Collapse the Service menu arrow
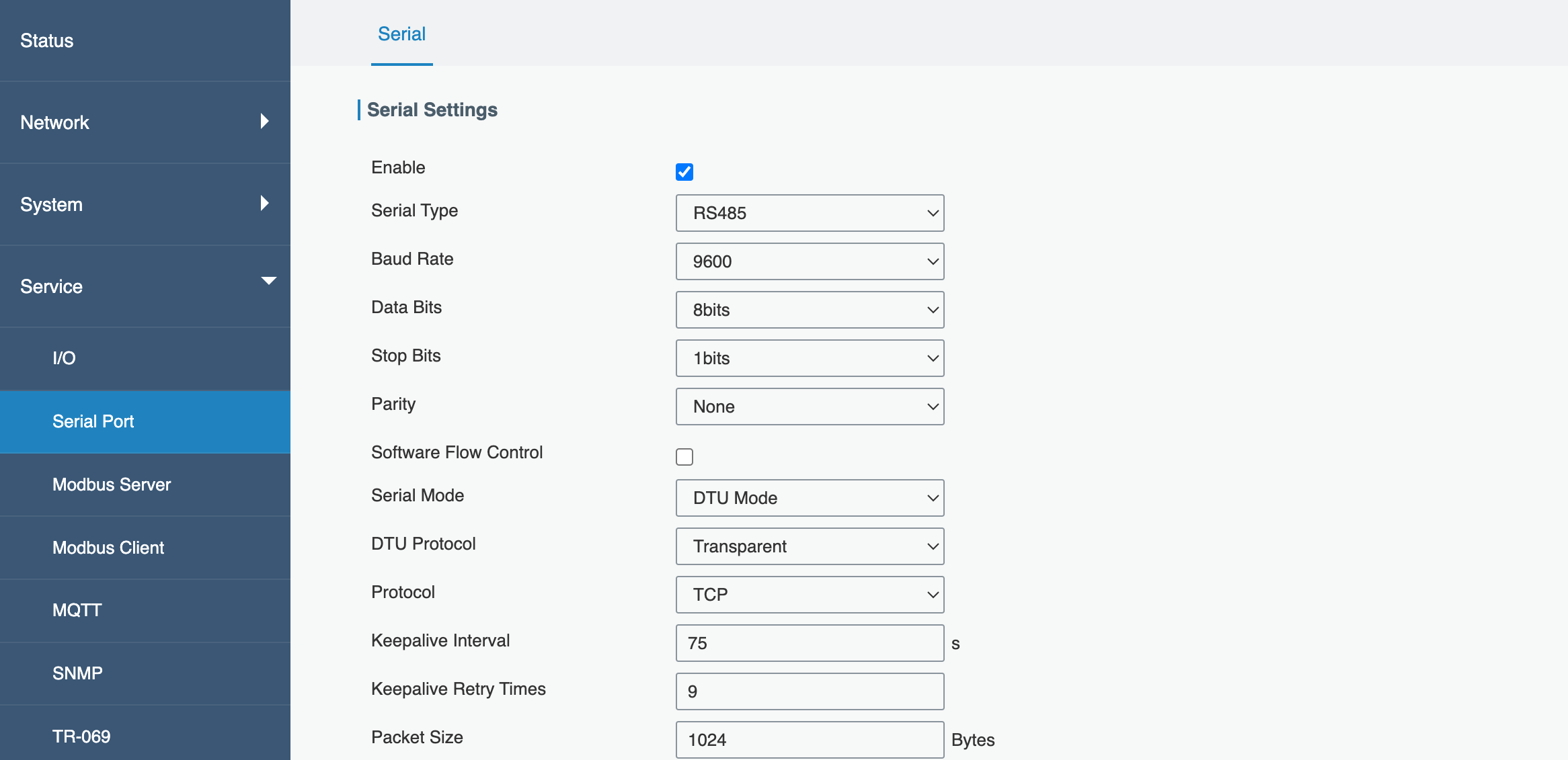 click(x=268, y=282)
